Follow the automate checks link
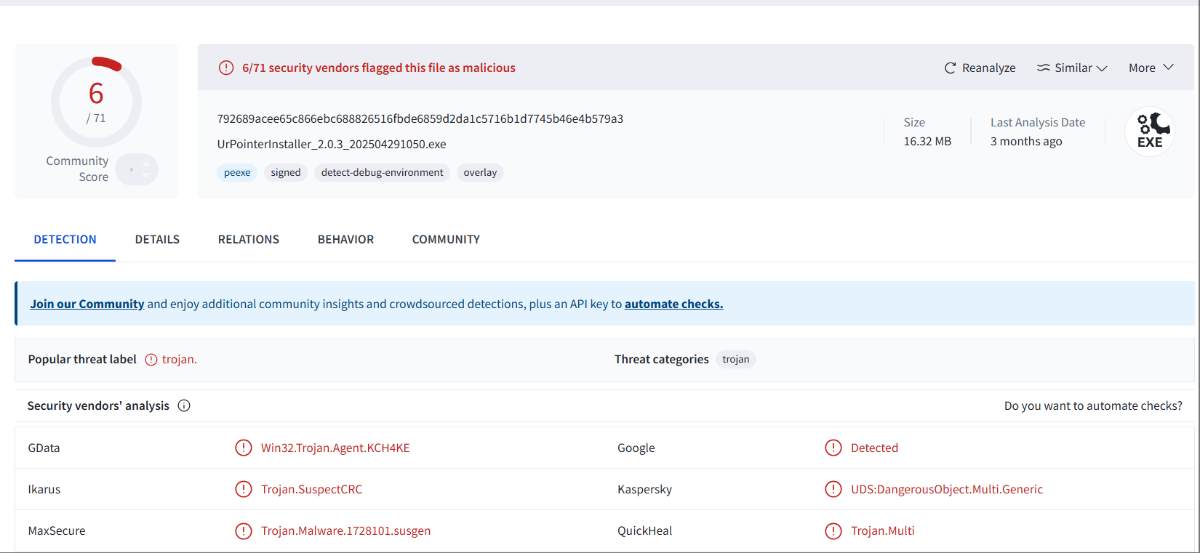This screenshot has width=1200, height=553. (673, 304)
